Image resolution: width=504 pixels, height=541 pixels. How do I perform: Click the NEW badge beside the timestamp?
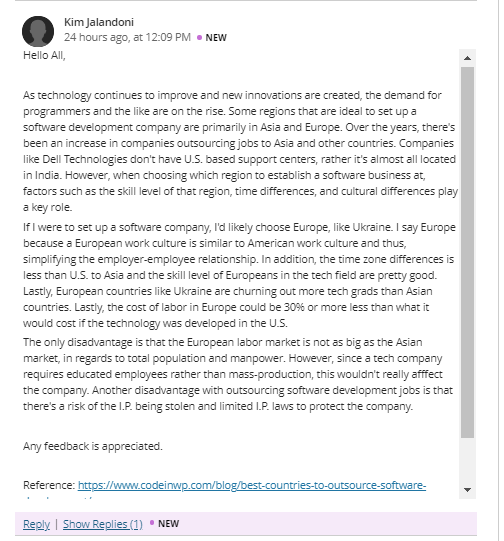click(x=216, y=38)
